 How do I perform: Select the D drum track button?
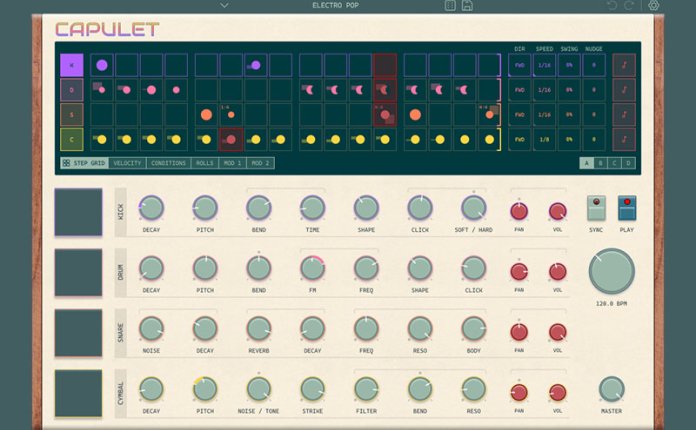click(72, 90)
